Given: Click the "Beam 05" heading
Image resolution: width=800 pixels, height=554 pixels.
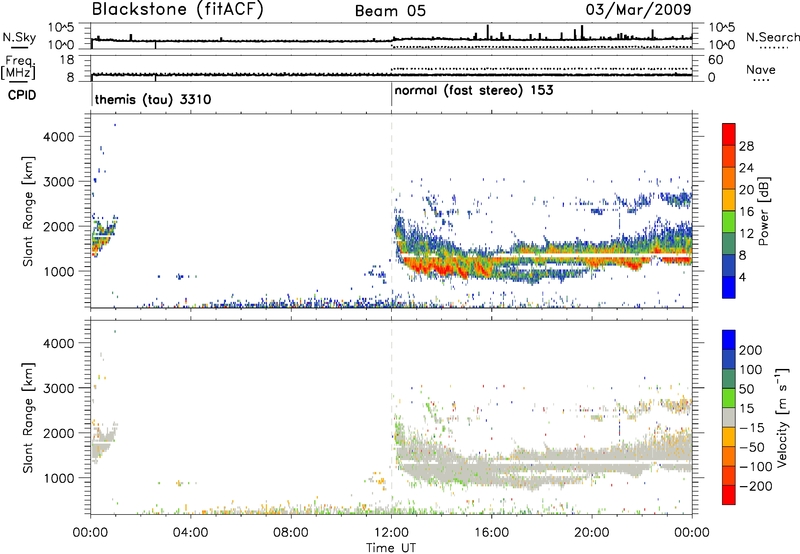Looking at the screenshot, I should click(390, 11).
